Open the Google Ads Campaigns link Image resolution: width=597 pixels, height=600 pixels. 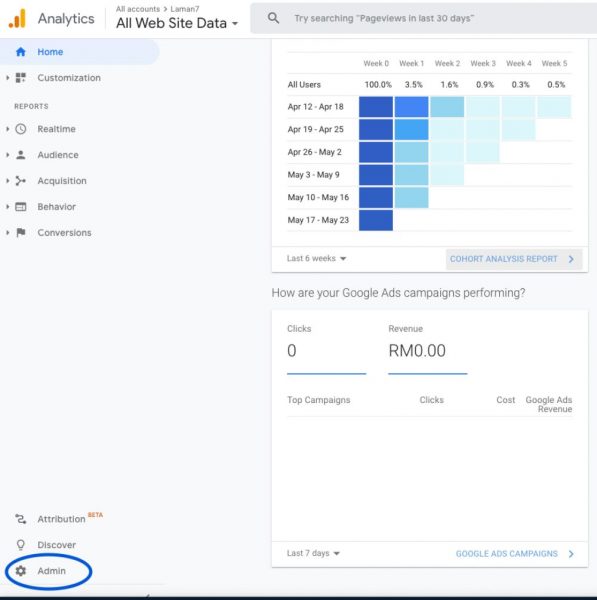click(x=507, y=554)
